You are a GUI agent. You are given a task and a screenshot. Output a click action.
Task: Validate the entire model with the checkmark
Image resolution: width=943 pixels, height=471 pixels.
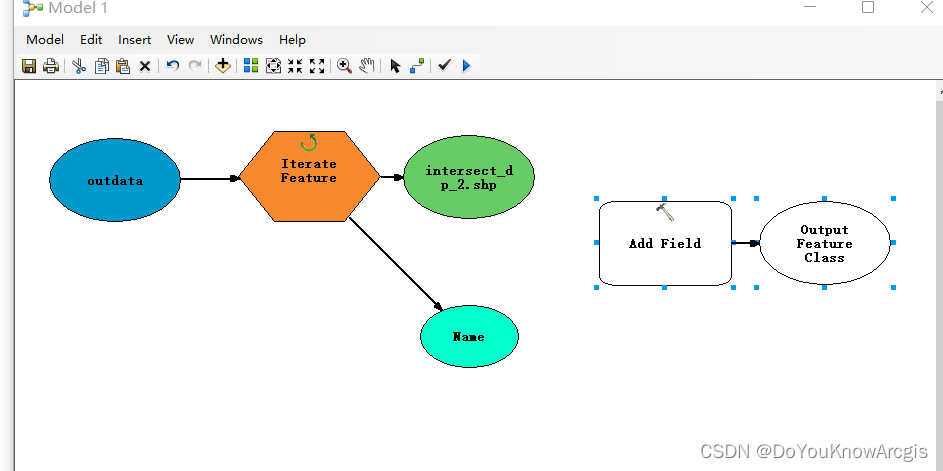pyautogui.click(x=444, y=65)
